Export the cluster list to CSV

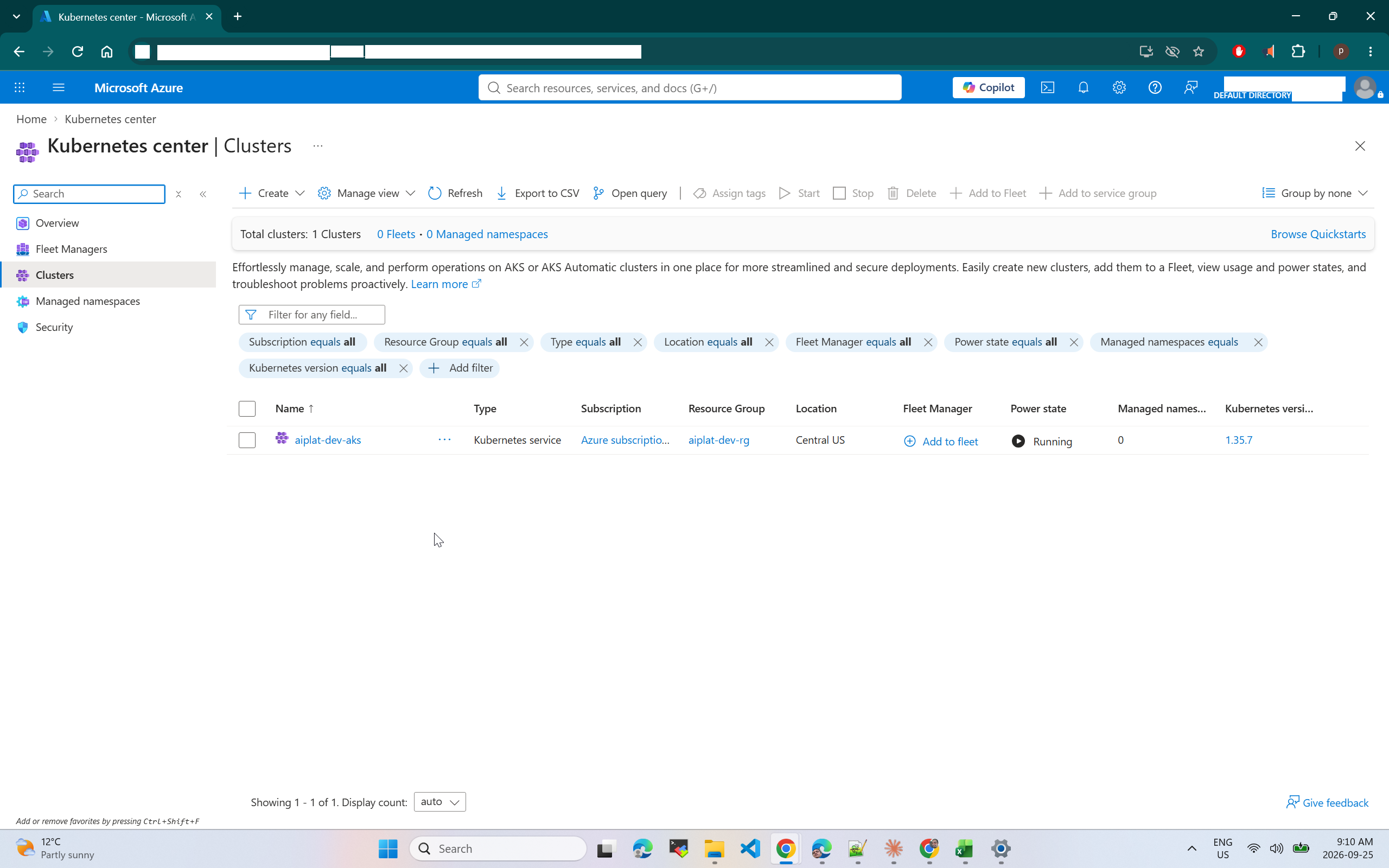(537, 194)
